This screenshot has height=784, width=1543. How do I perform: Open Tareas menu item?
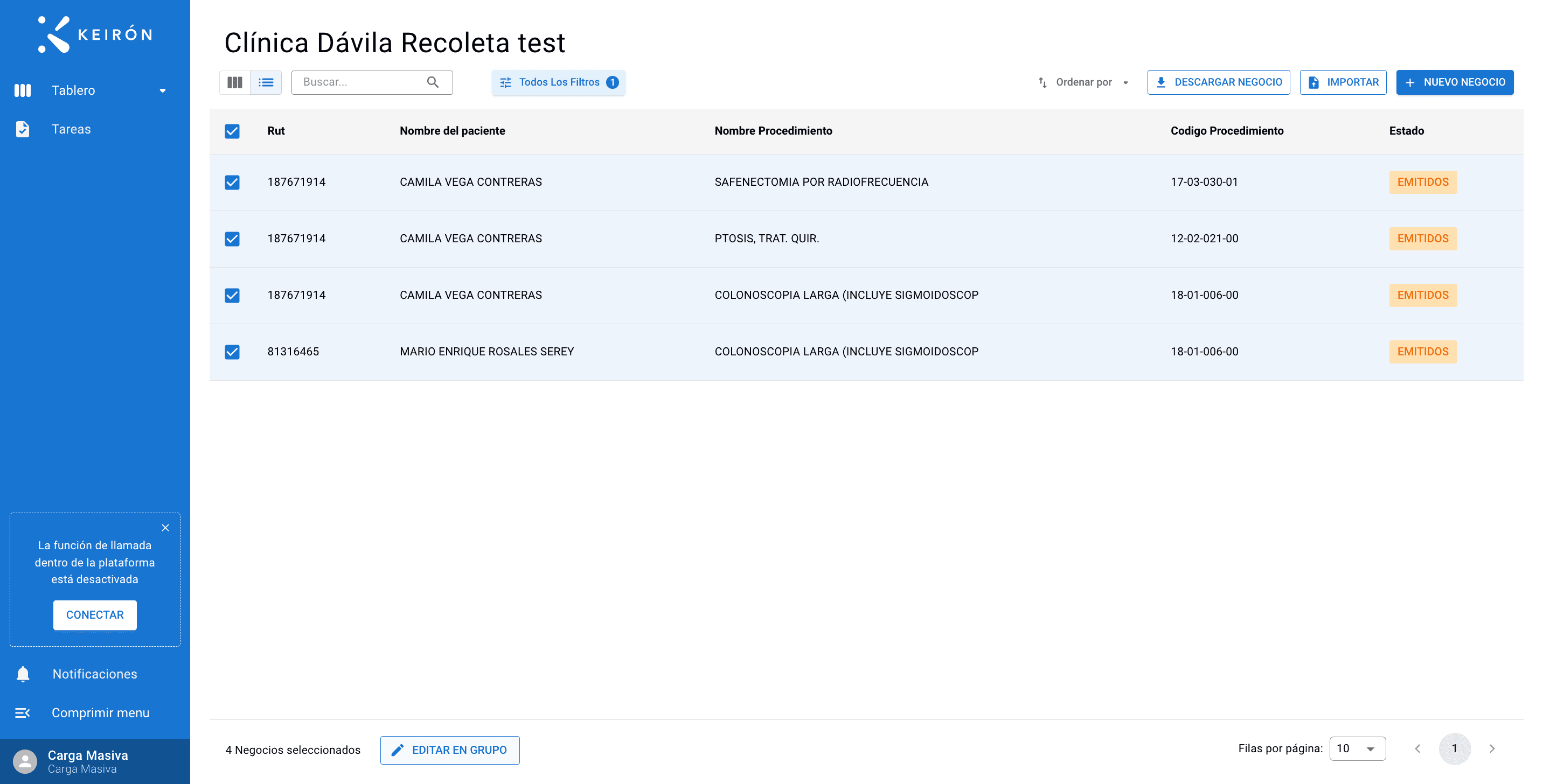tap(95, 129)
